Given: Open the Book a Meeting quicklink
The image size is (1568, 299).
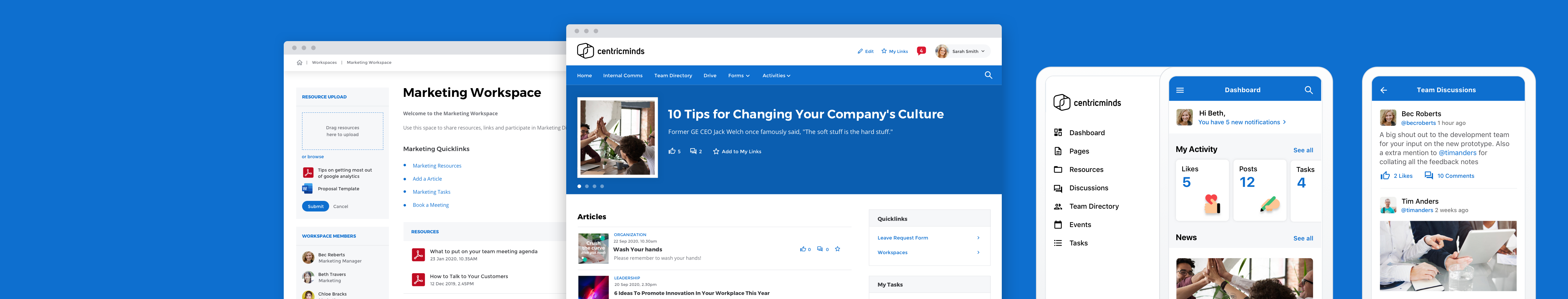Looking at the screenshot, I should (431, 205).
